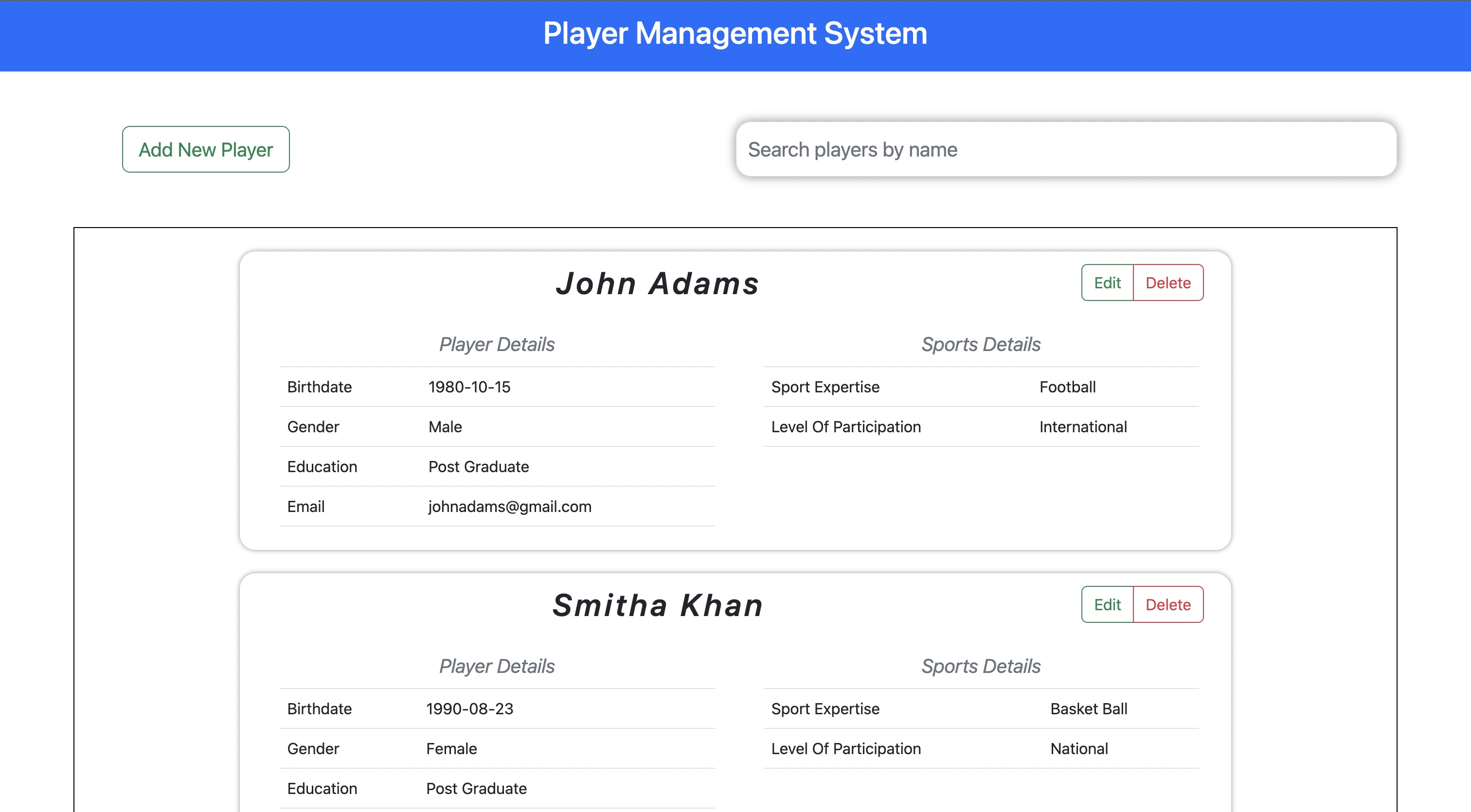
Task: Select John Adams's name heading
Action: click(657, 284)
